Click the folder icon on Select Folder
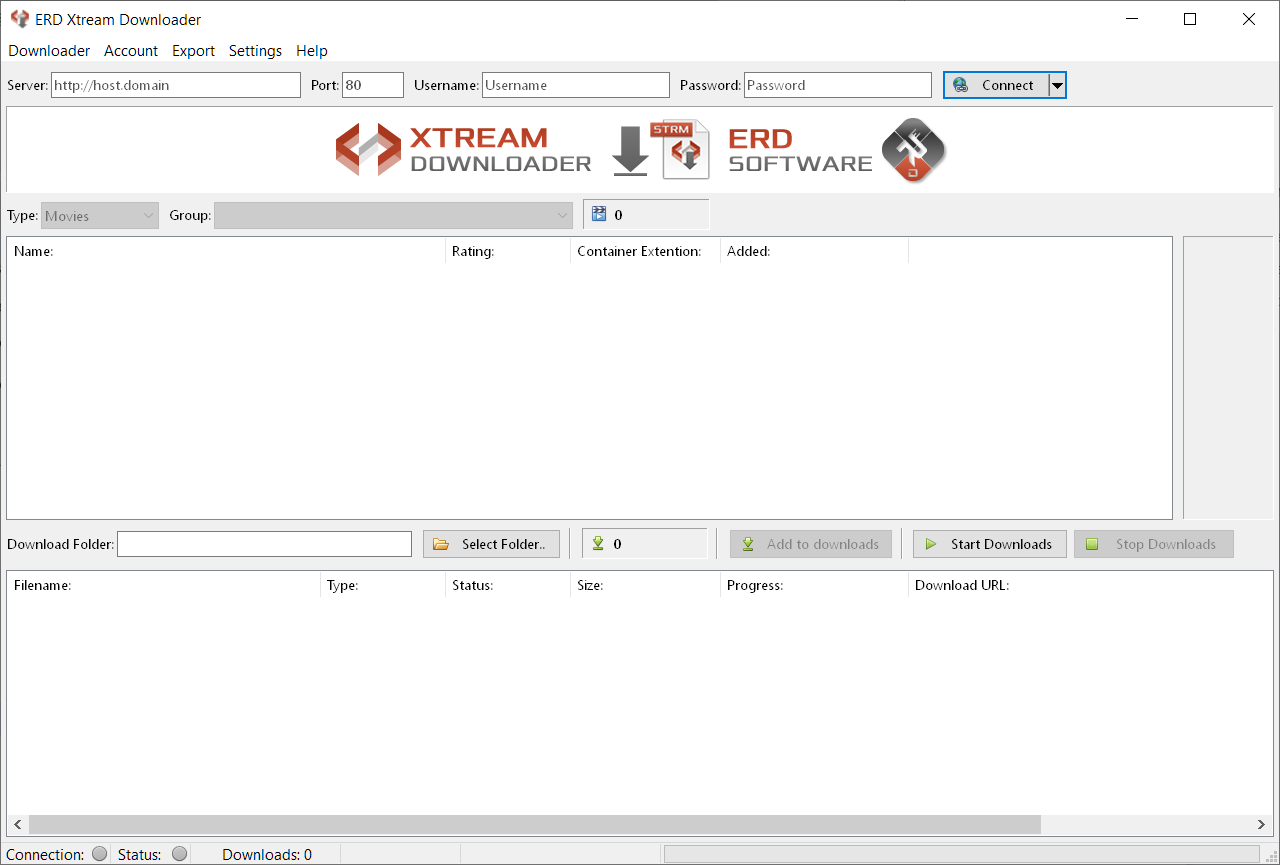 [x=441, y=545]
